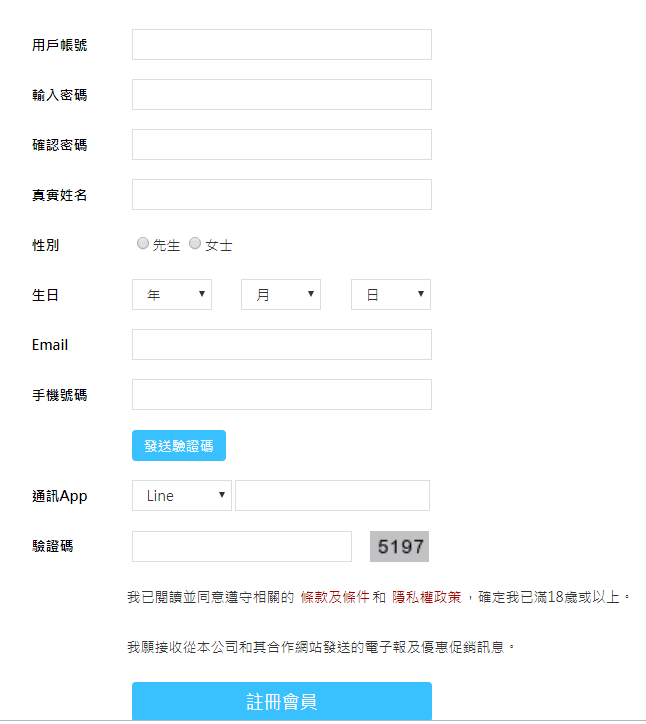Expand the Line messaging app dropdown
646x724 pixels.
click(x=182, y=496)
